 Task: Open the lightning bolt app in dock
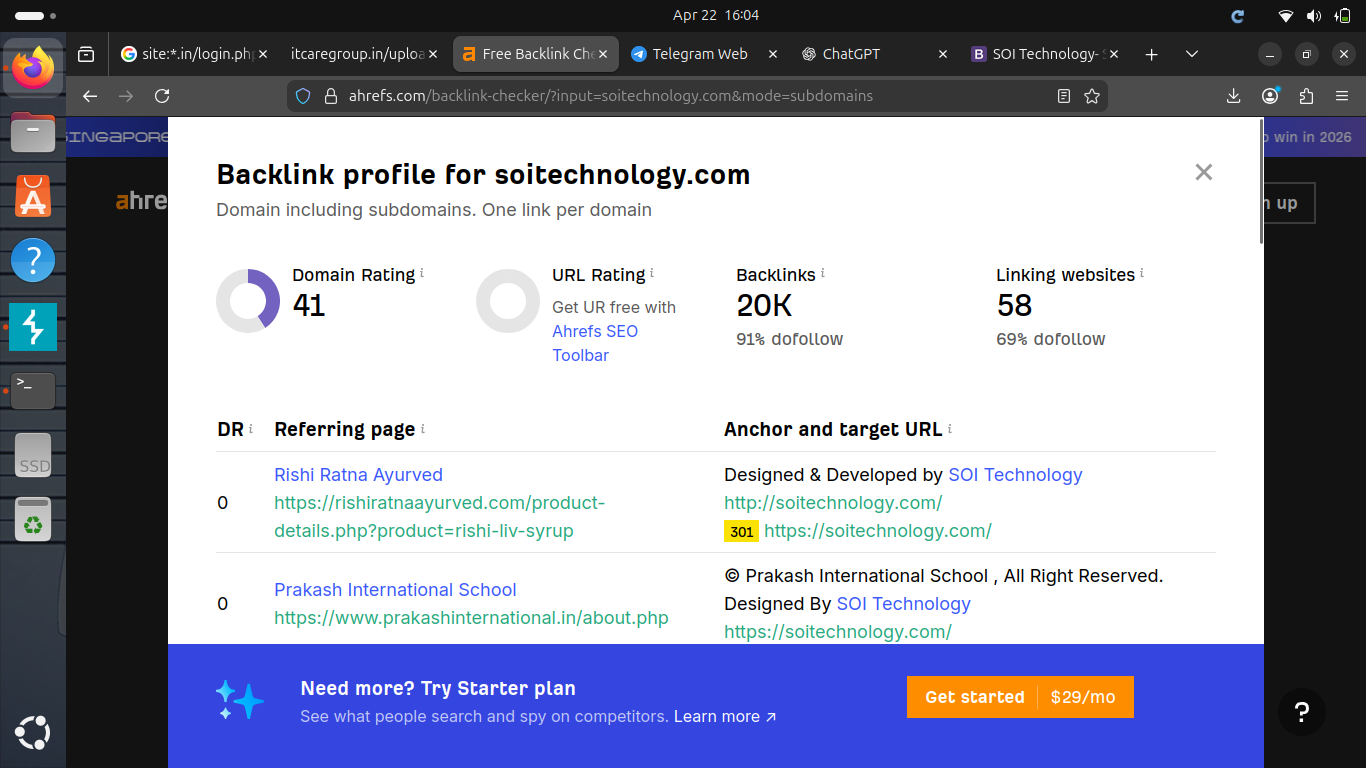click(x=33, y=327)
